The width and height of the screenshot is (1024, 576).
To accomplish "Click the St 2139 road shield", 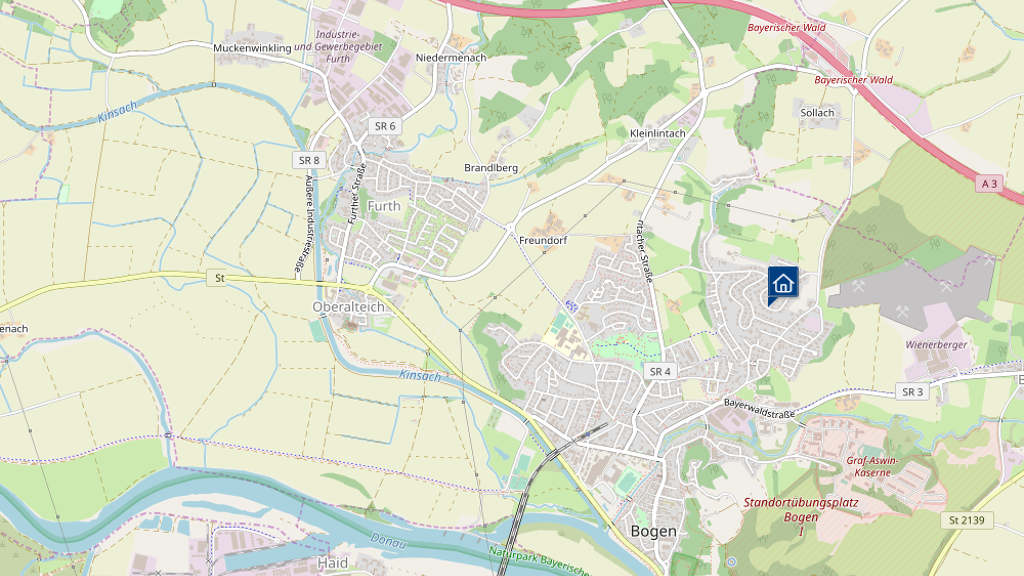I will (967, 520).
